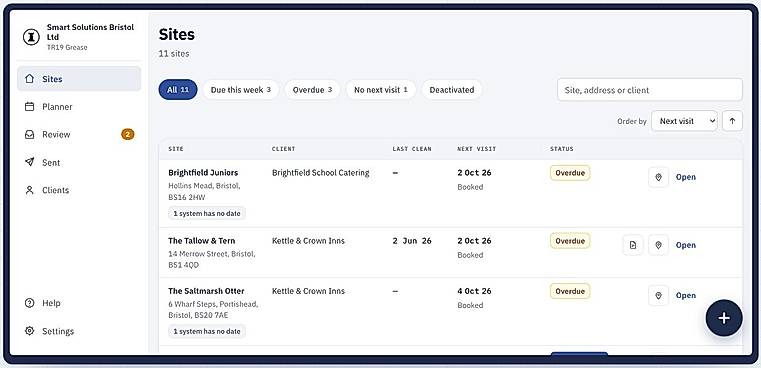Click Kettle & Crown Inns in Saltmarsh row
Viewport: 761px width, 368px height.
click(308, 291)
